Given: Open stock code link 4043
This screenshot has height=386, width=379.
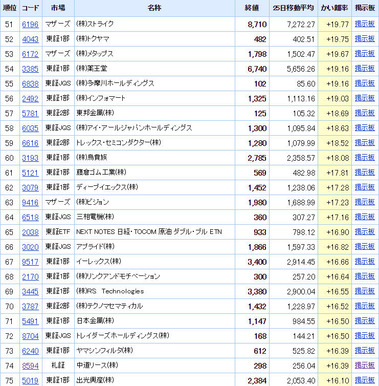Looking at the screenshot, I should pos(30,39).
